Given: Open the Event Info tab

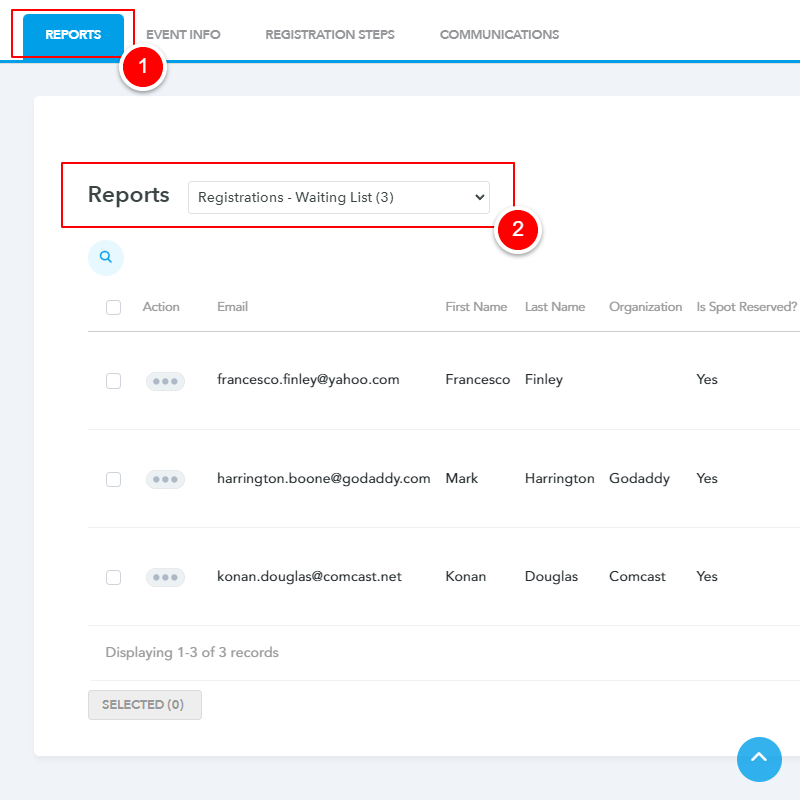Looking at the screenshot, I should point(183,34).
